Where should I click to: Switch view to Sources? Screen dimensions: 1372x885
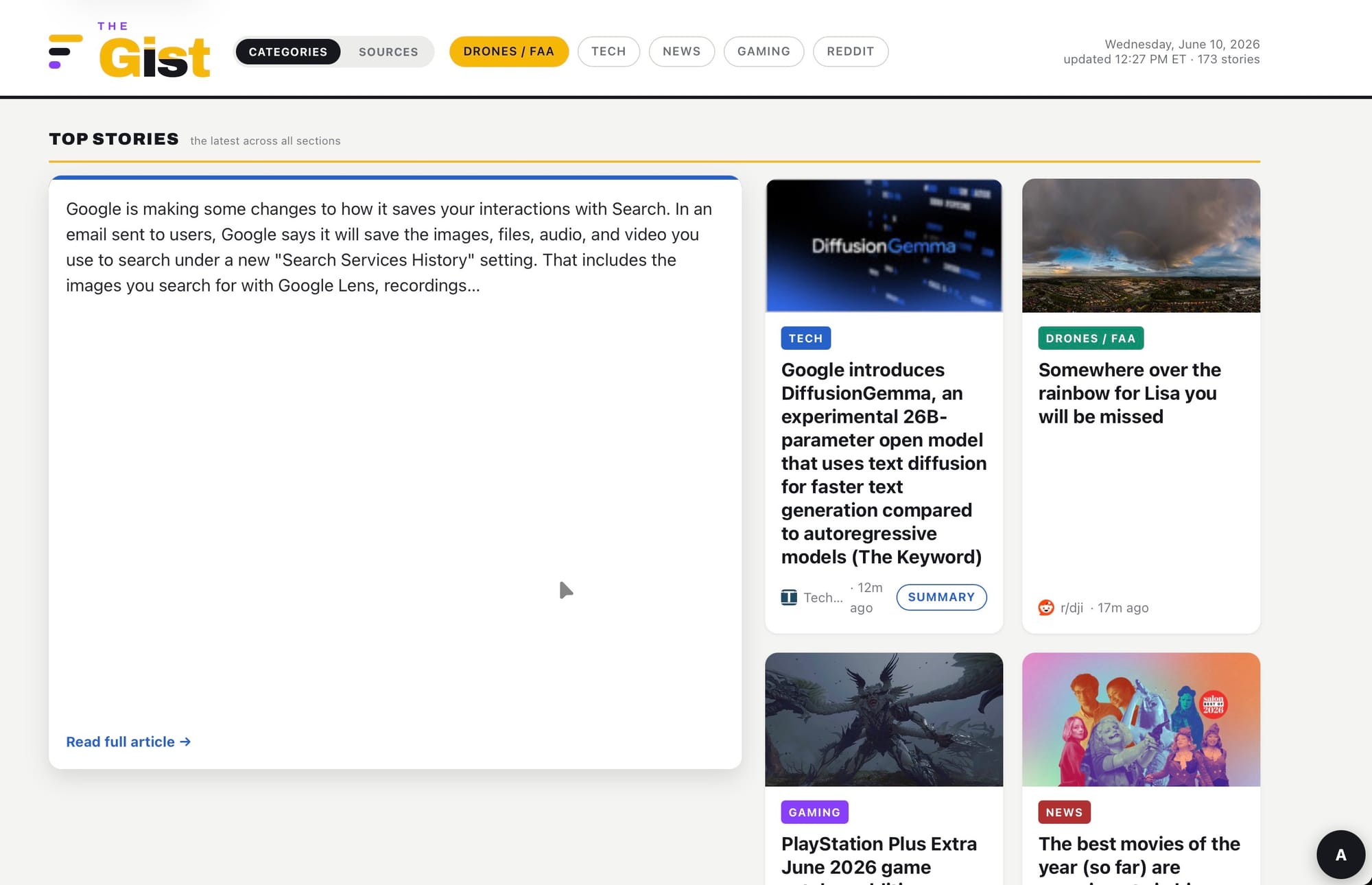[388, 51]
